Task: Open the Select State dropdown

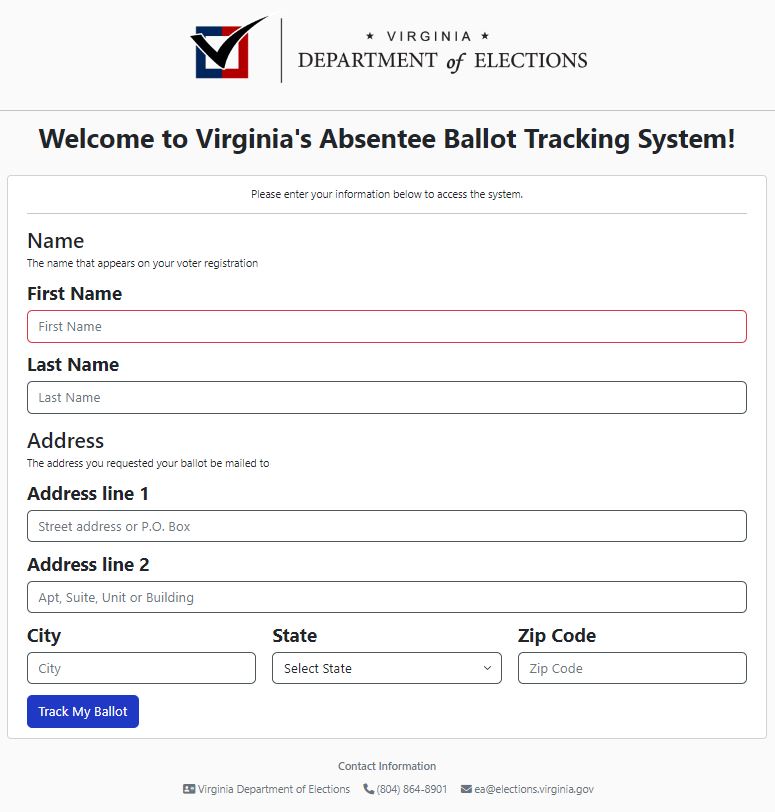Action: (386, 668)
